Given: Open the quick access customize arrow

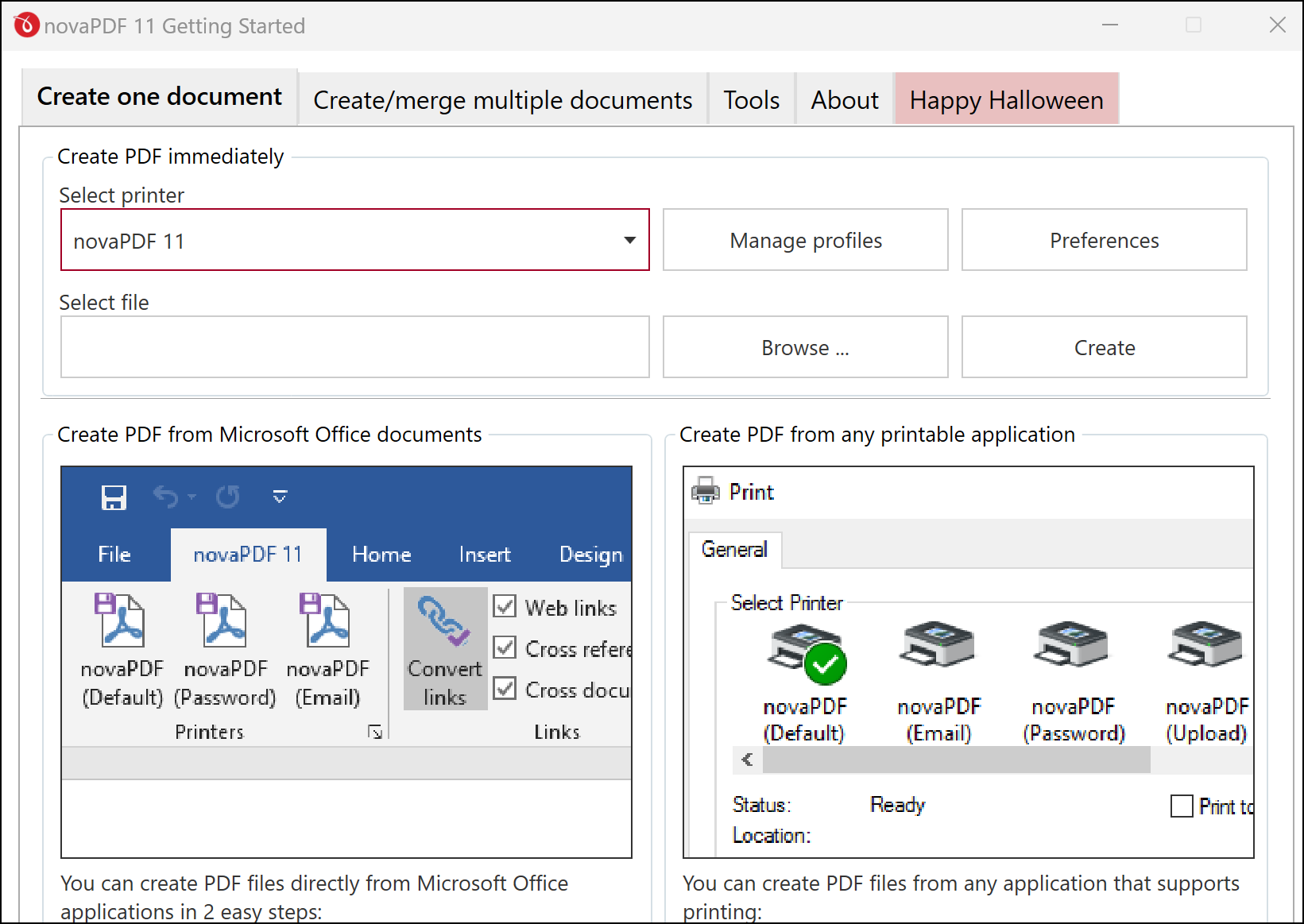Looking at the screenshot, I should tap(280, 497).
